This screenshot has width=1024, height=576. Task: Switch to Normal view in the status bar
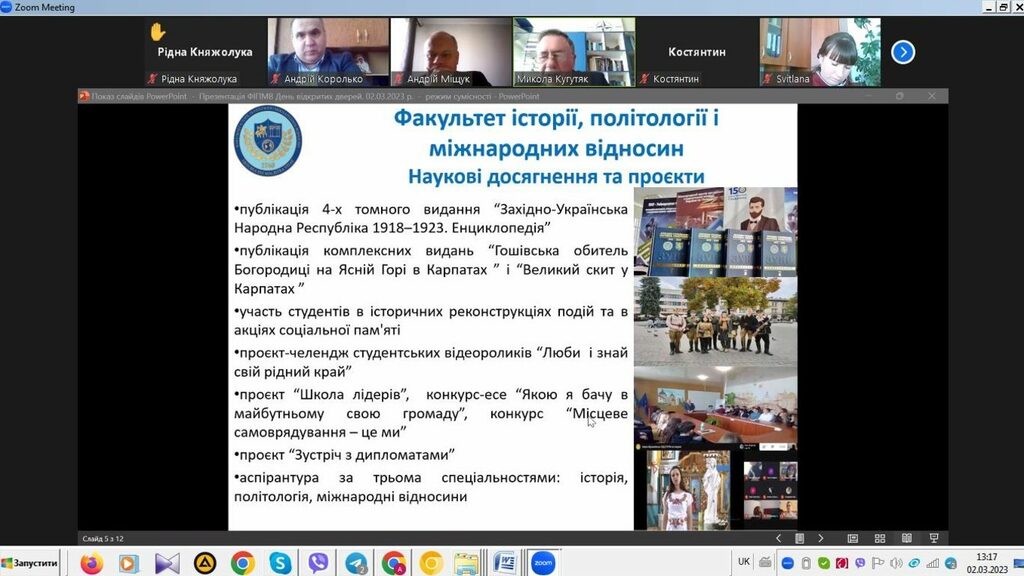[853, 538]
